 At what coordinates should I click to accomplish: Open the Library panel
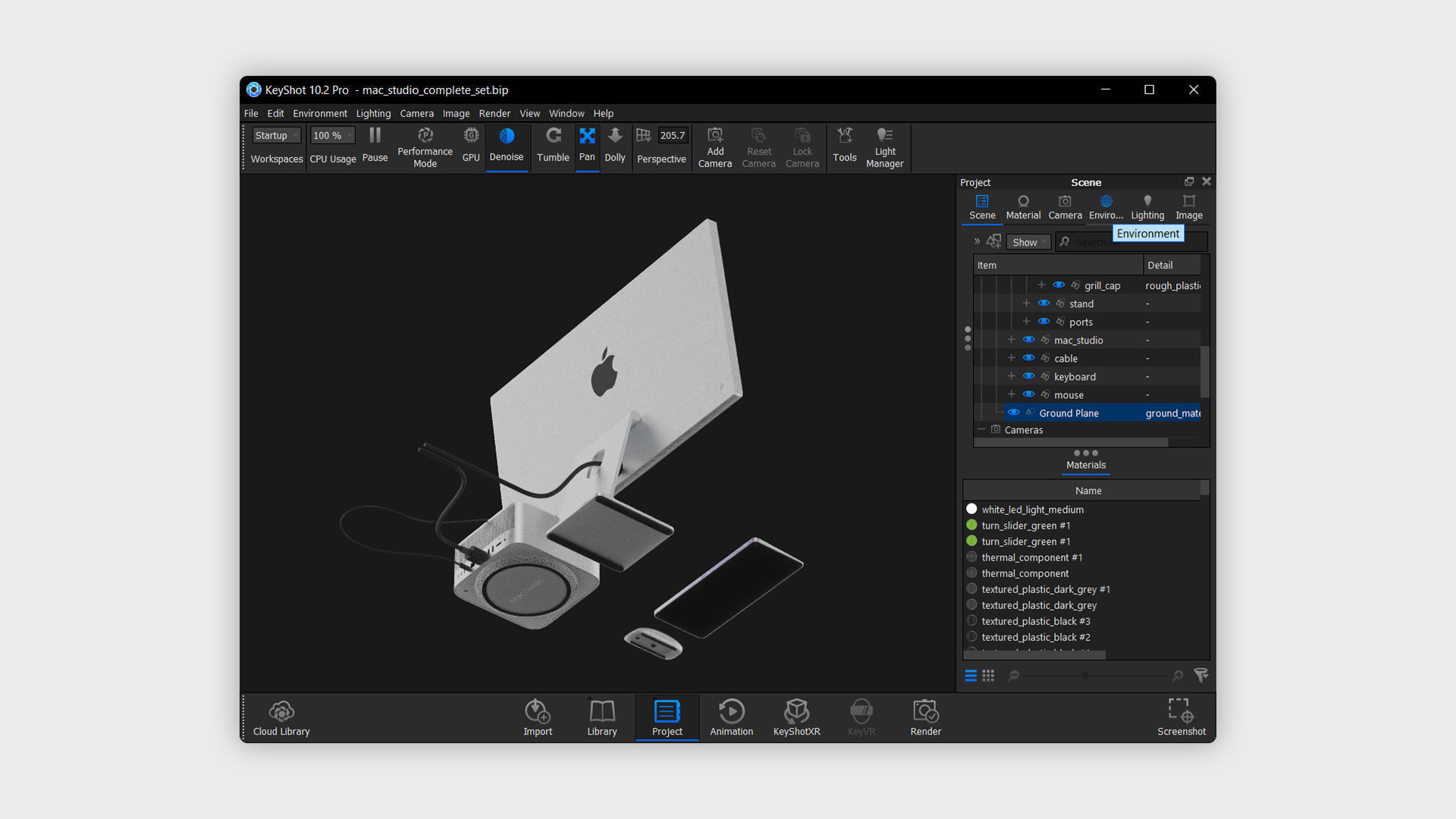click(602, 717)
